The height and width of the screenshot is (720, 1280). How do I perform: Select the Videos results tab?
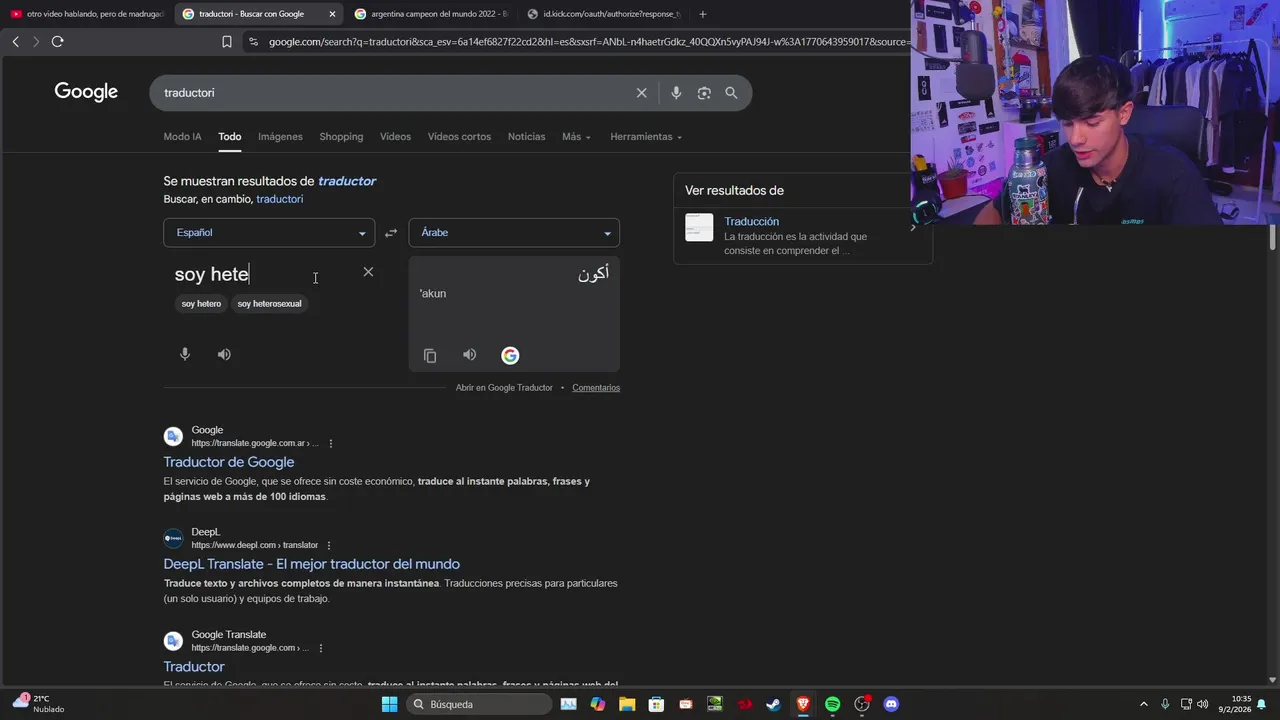[395, 137]
